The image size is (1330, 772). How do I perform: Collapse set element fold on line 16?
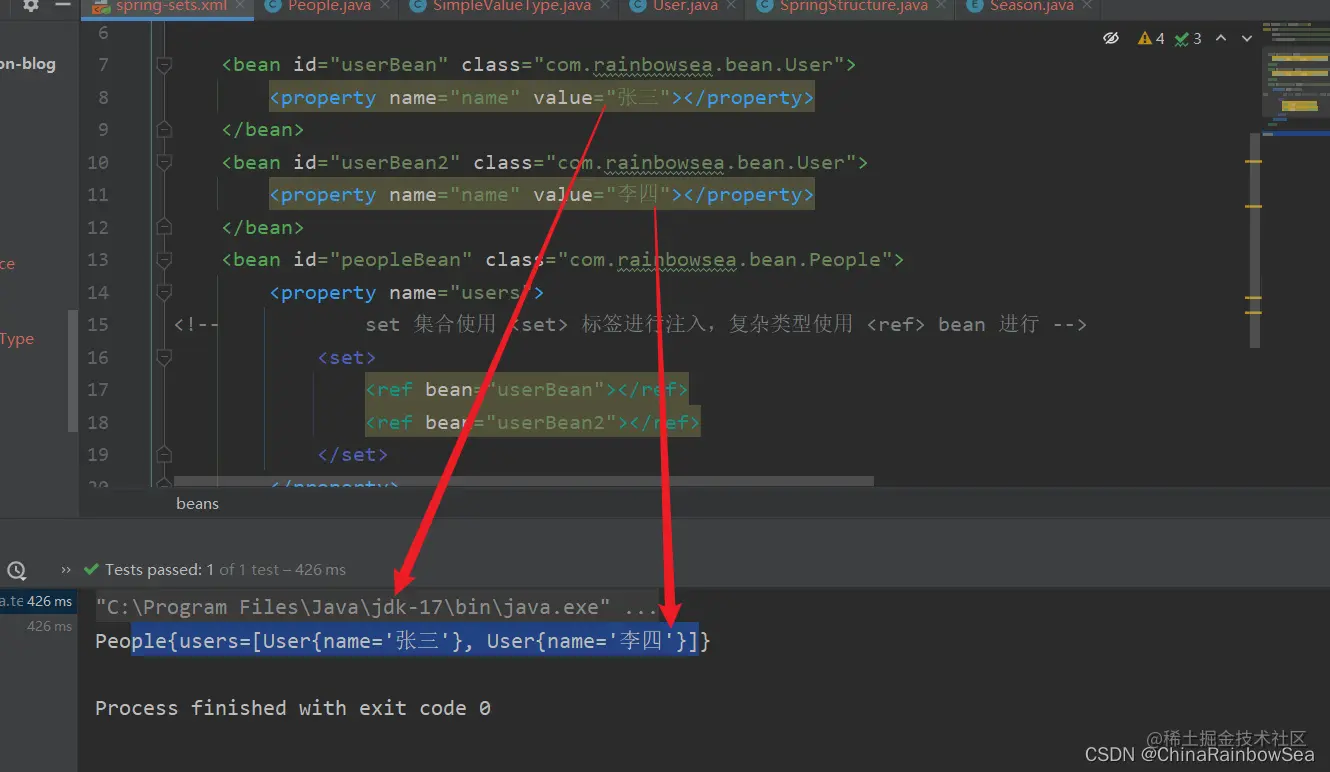(164, 358)
